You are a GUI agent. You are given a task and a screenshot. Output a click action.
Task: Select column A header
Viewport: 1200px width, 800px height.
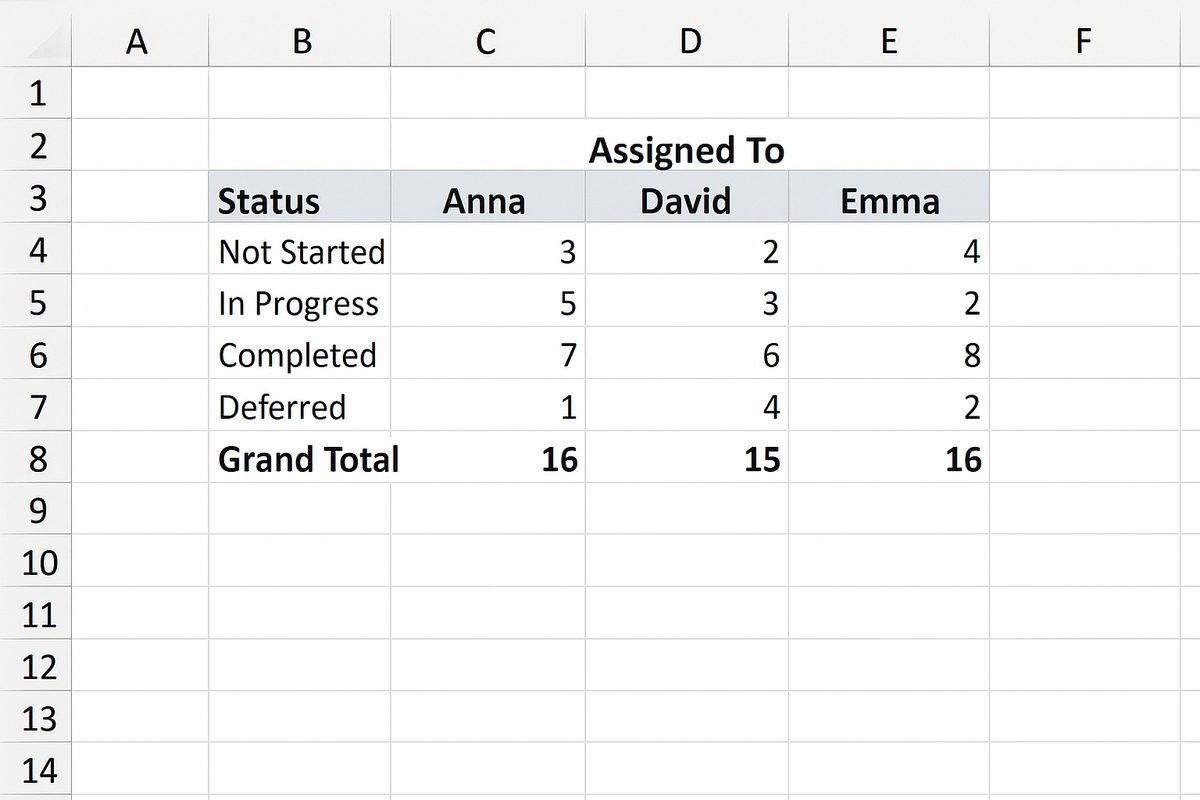tap(140, 42)
